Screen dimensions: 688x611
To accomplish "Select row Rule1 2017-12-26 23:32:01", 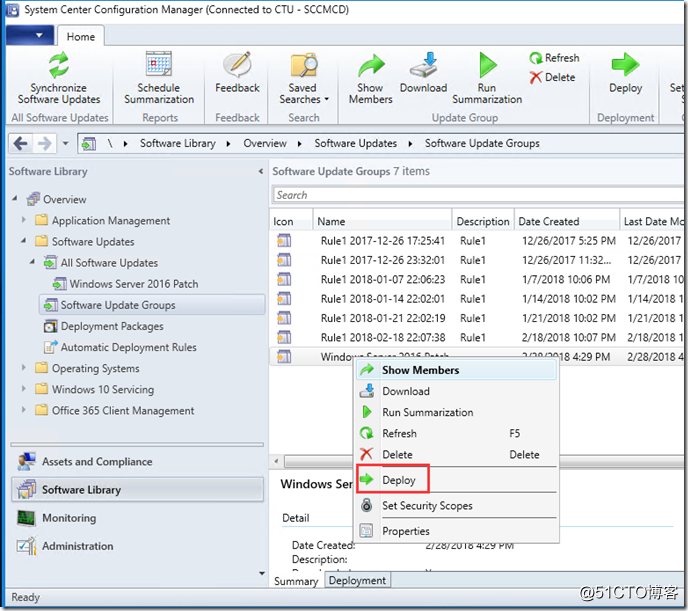I will (x=477, y=260).
